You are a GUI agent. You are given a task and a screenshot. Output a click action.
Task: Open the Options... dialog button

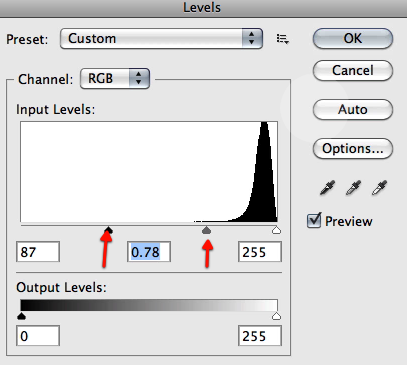pos(353,148)
